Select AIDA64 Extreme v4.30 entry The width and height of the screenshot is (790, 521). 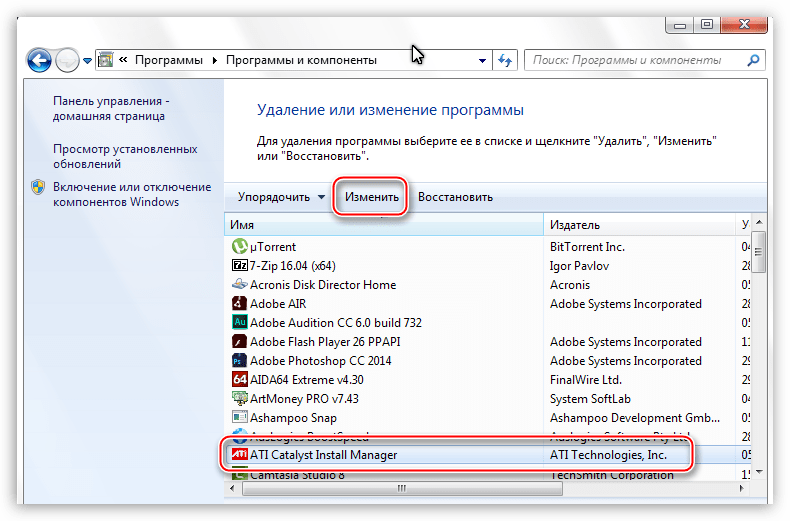(x=307, y=379)
